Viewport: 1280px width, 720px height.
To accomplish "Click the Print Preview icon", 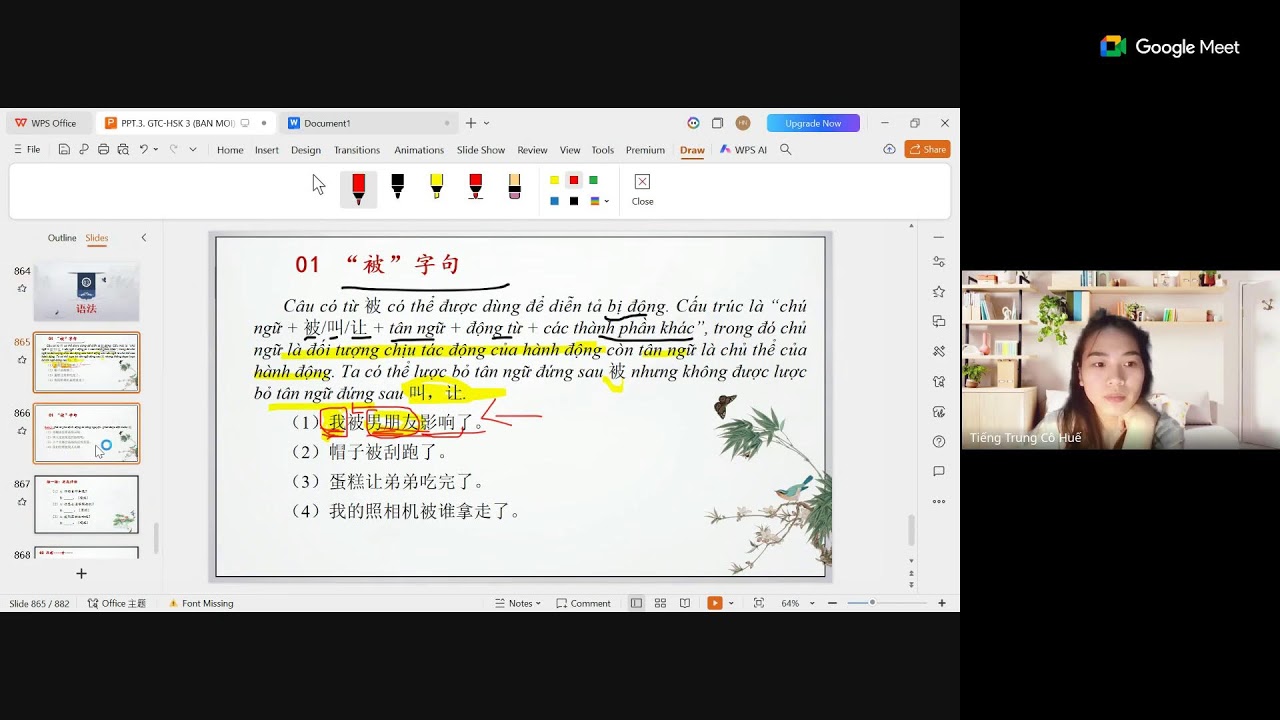I will pos(123,150).
